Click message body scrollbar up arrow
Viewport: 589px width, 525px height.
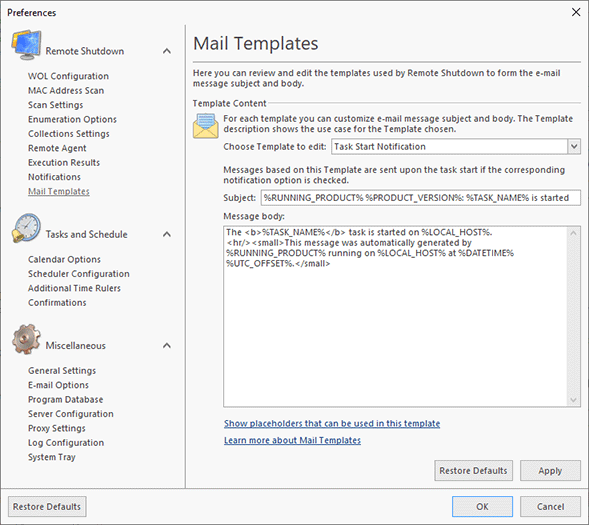[x=573, y=233]
